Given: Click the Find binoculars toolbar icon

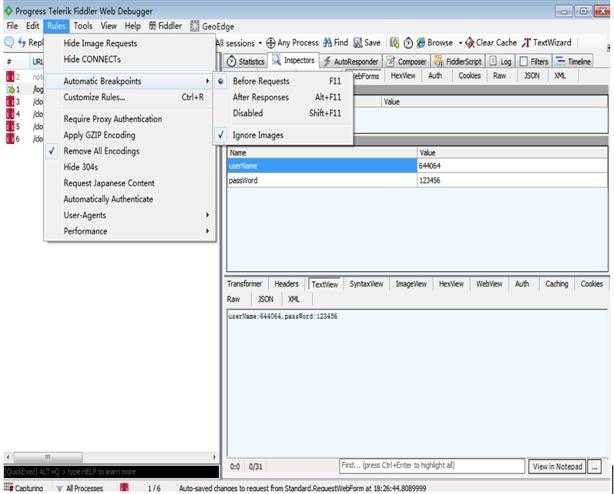Looking at the screenshot, I should click(327, 43).
